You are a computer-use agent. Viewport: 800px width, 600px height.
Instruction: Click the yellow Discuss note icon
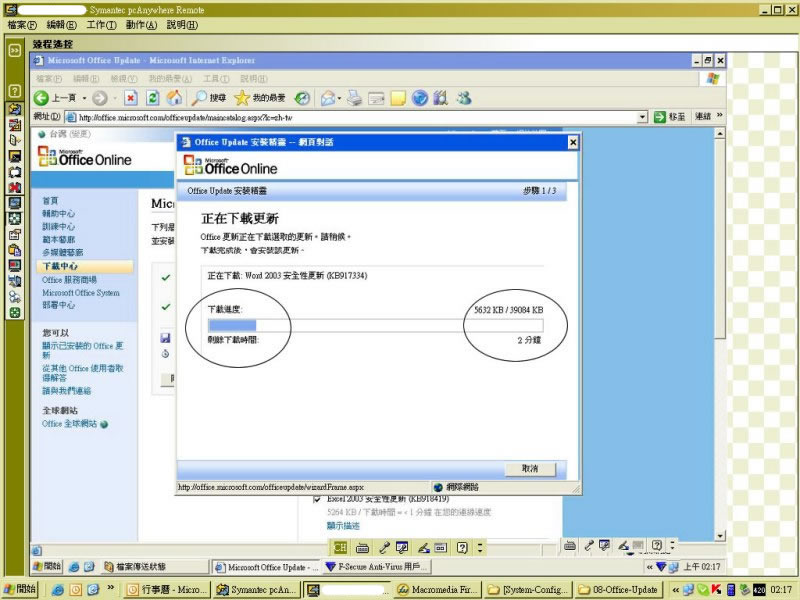tap(398, 98)
